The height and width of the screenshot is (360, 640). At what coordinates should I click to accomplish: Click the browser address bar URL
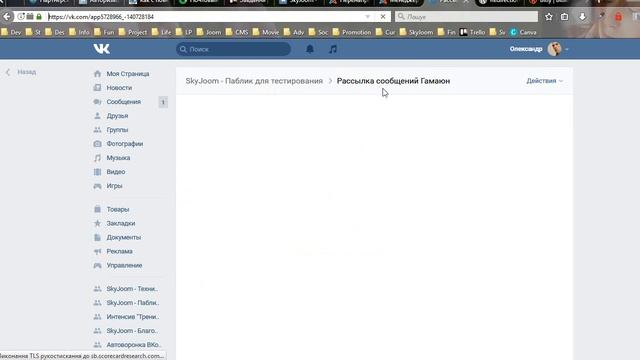point(101,17)
